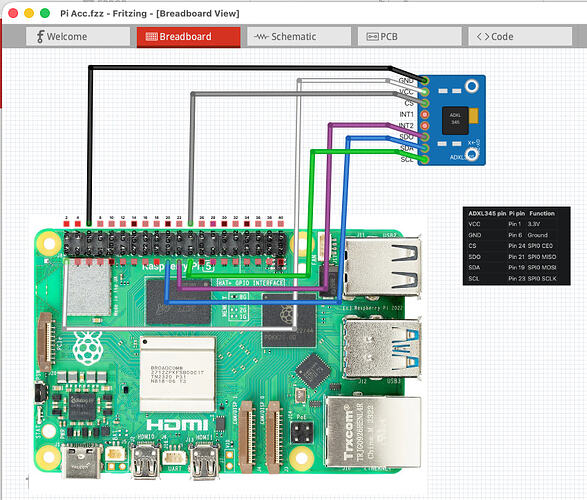Click the USB-C power connector
Screen dimensions: 587x500
(82, 461)
